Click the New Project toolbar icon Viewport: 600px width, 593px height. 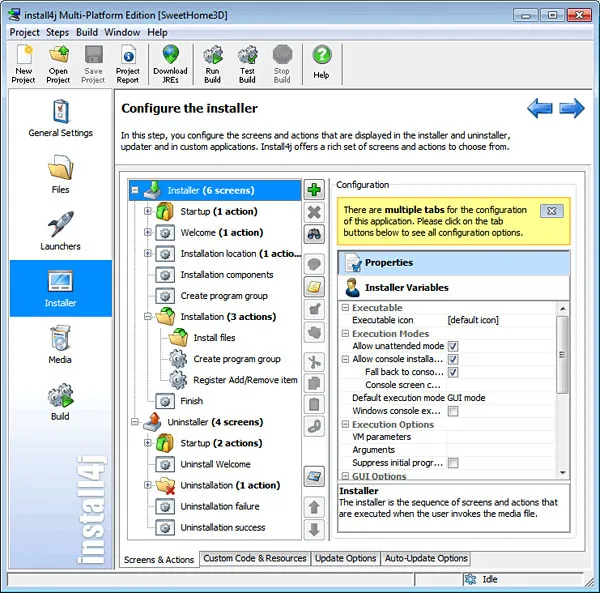24,62
